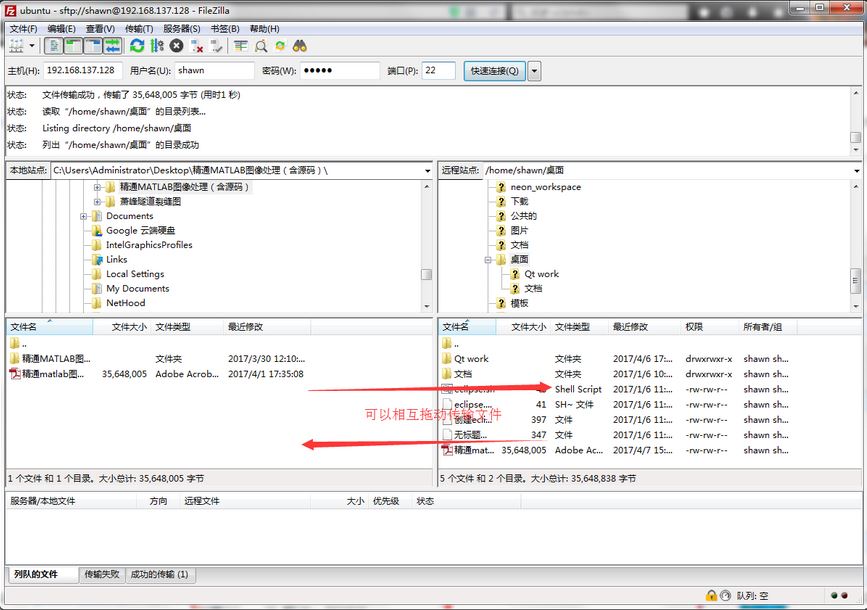Screen dimensions: 867x610
Task: Select the local 精通matlab PDF file icon
Action: click(x=15, y=374)
